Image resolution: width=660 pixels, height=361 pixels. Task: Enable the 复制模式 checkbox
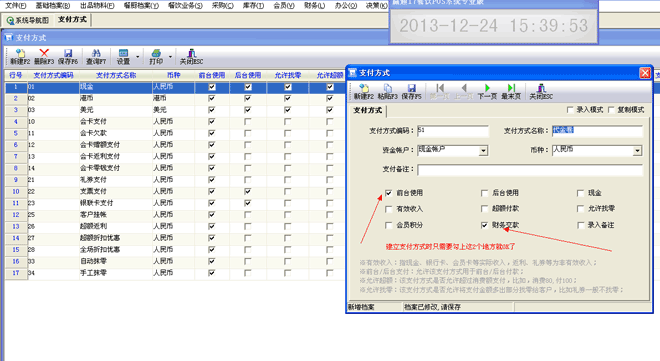point(611,110)
